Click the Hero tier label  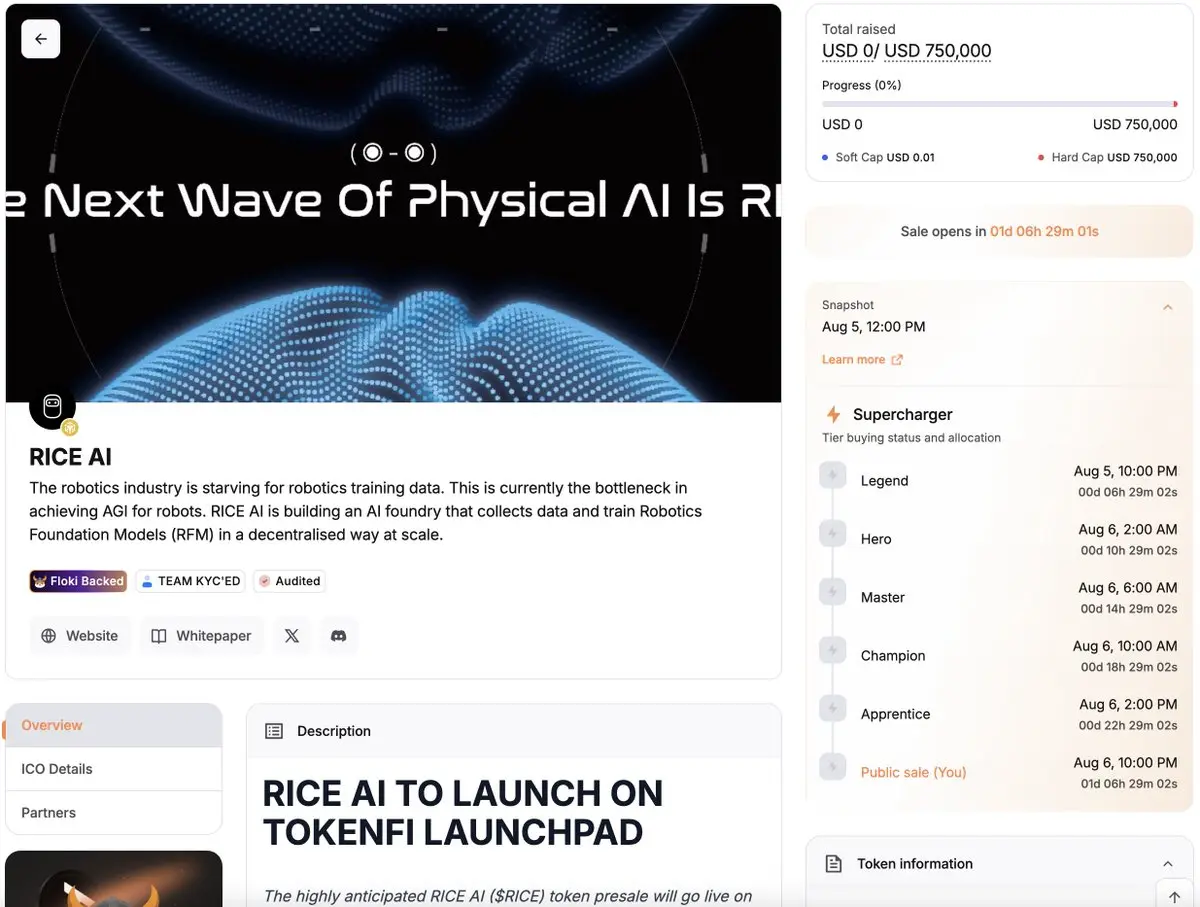point(876,539)
